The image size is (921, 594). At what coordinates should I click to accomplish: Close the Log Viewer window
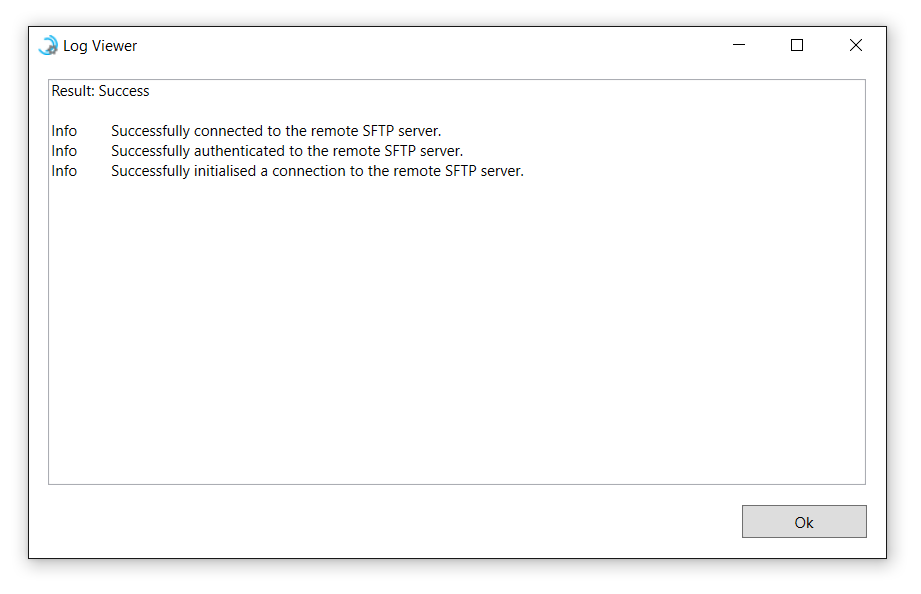tap(855, 45)
